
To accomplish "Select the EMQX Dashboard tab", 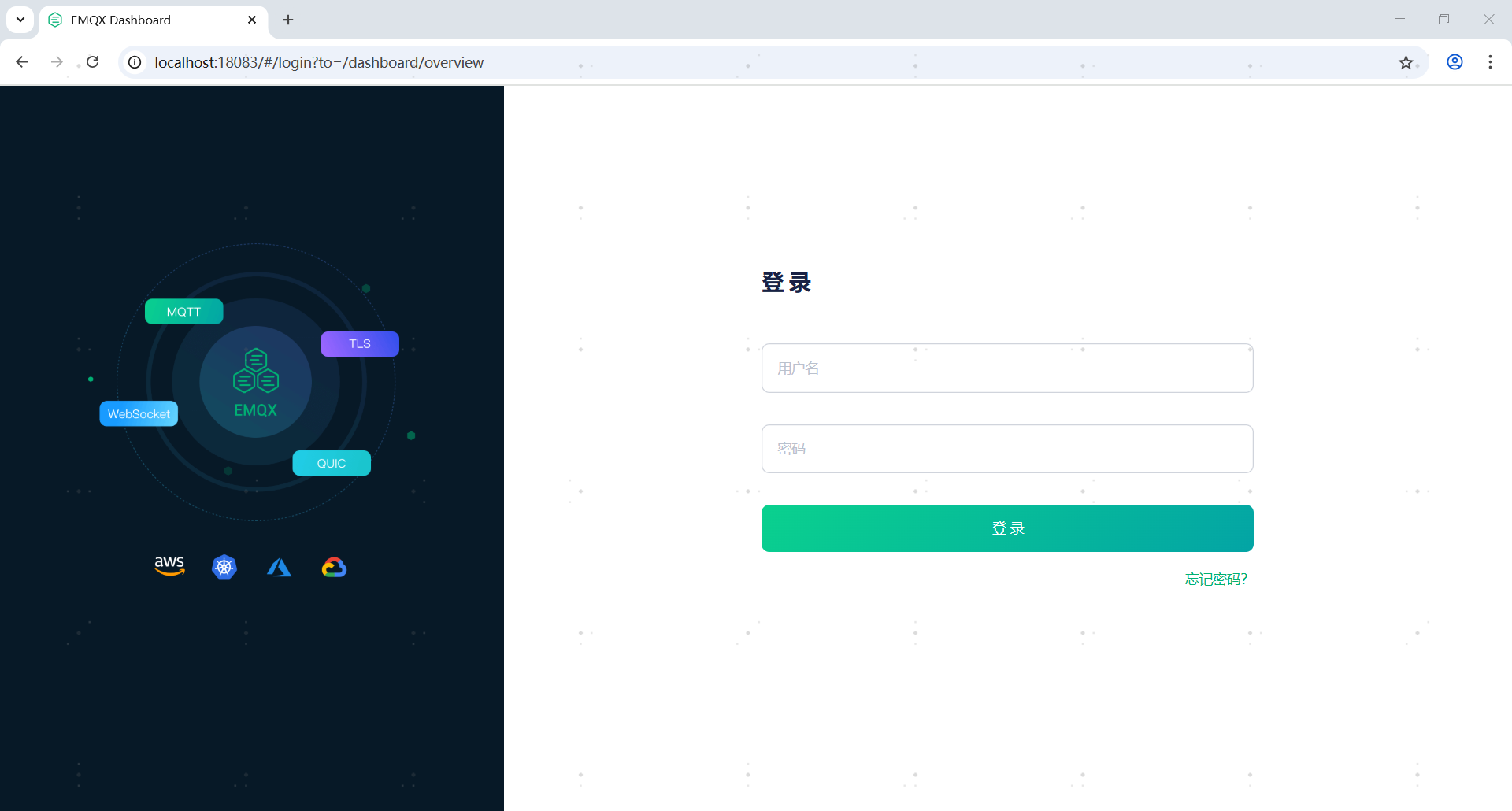I will point(154,20).
